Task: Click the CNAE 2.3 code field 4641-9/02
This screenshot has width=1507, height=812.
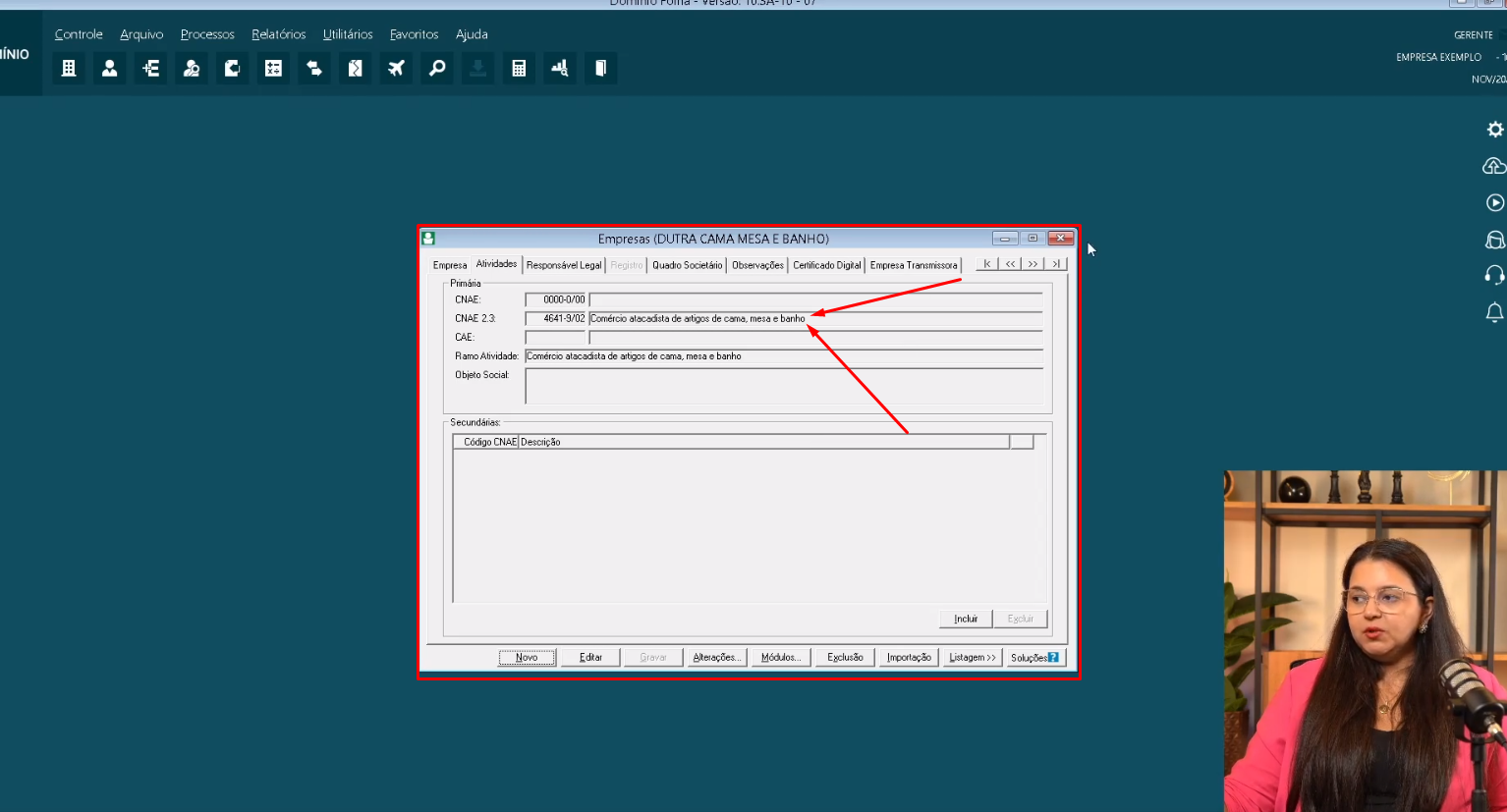Action: [x=556, y=318]
